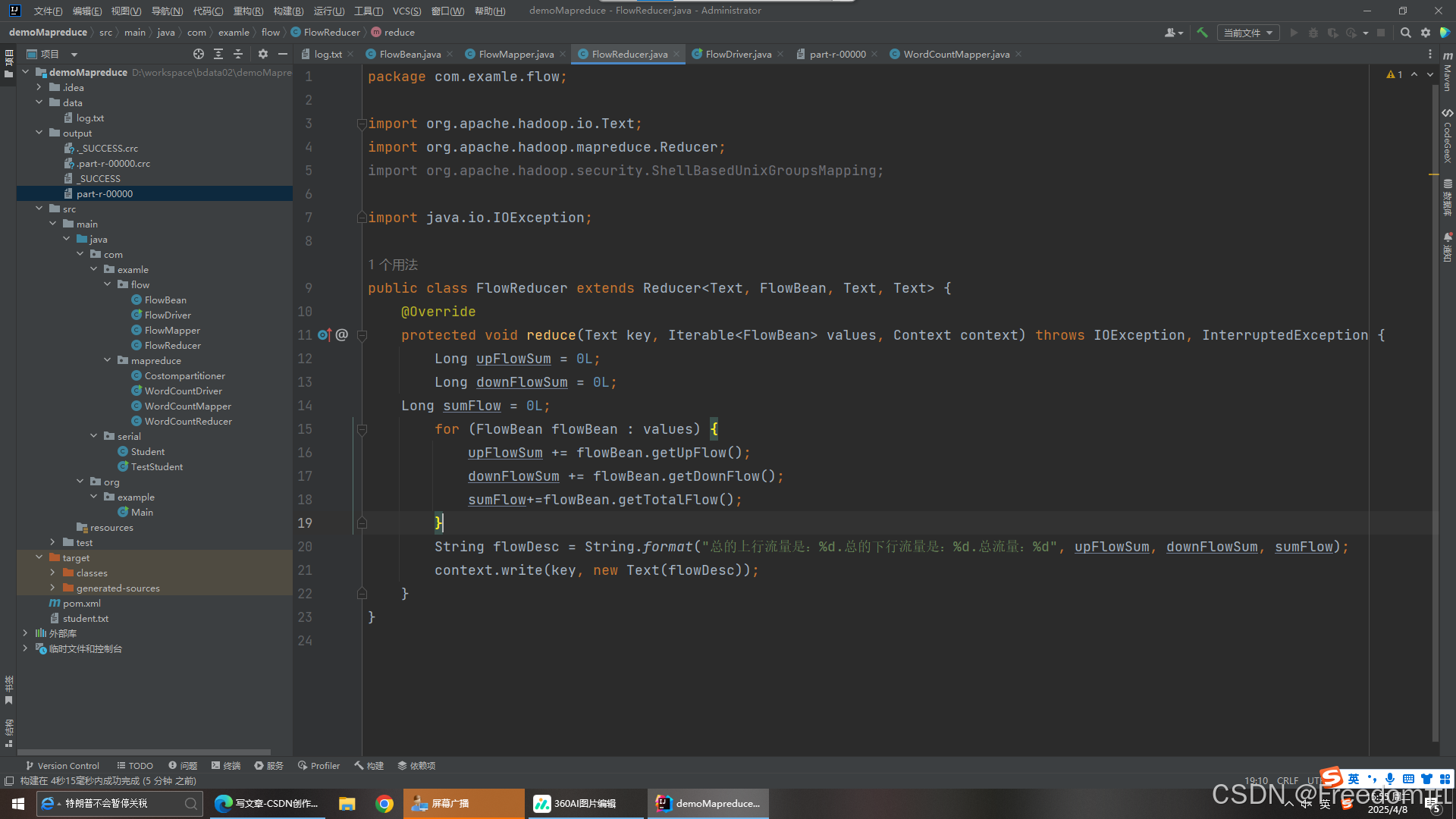Open IDE settings gear in top toolbar
1456x819 pixels.
tap(1426, 33)
